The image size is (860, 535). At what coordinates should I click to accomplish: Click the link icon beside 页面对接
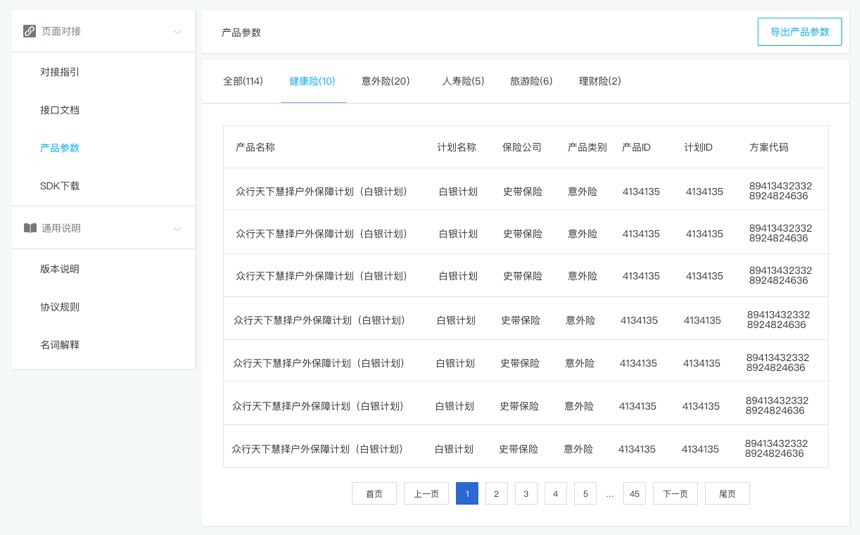coord(29,32)
